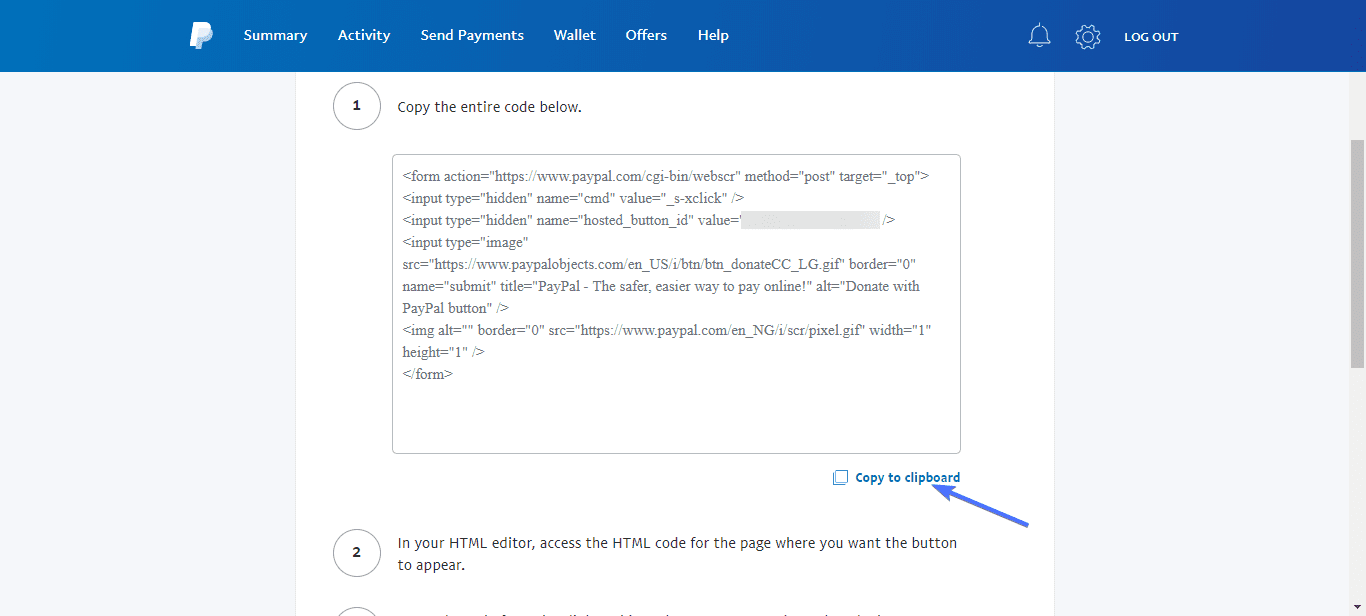Click the code line containing name="cmd"
This screenshot has width=1366, height=616.
[573, 198]
